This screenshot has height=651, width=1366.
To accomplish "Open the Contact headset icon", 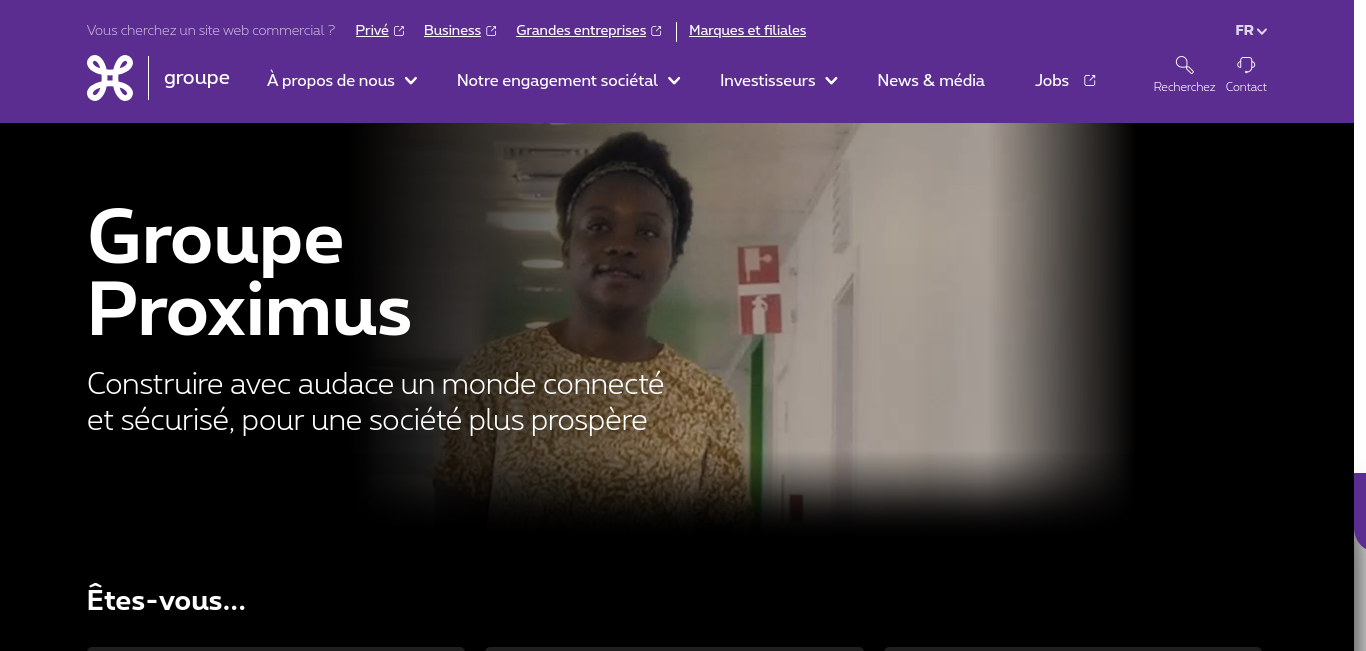I will [x=1246, y=65].
